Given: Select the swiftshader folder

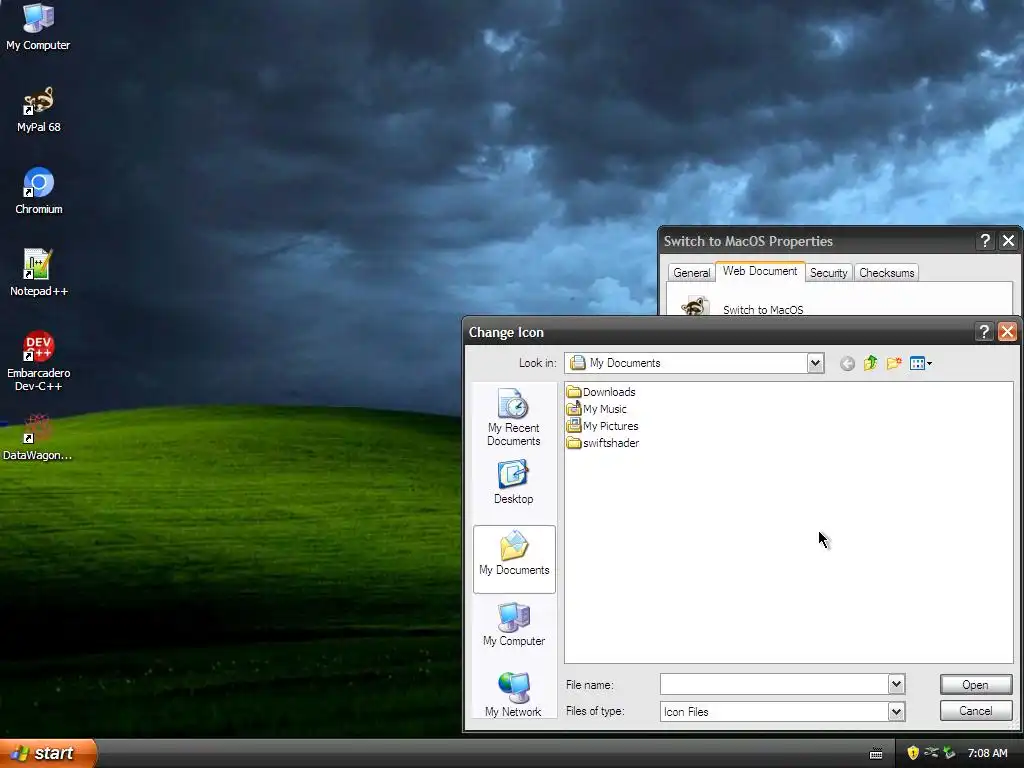Looking at the screenshot, I should (603, 443).
